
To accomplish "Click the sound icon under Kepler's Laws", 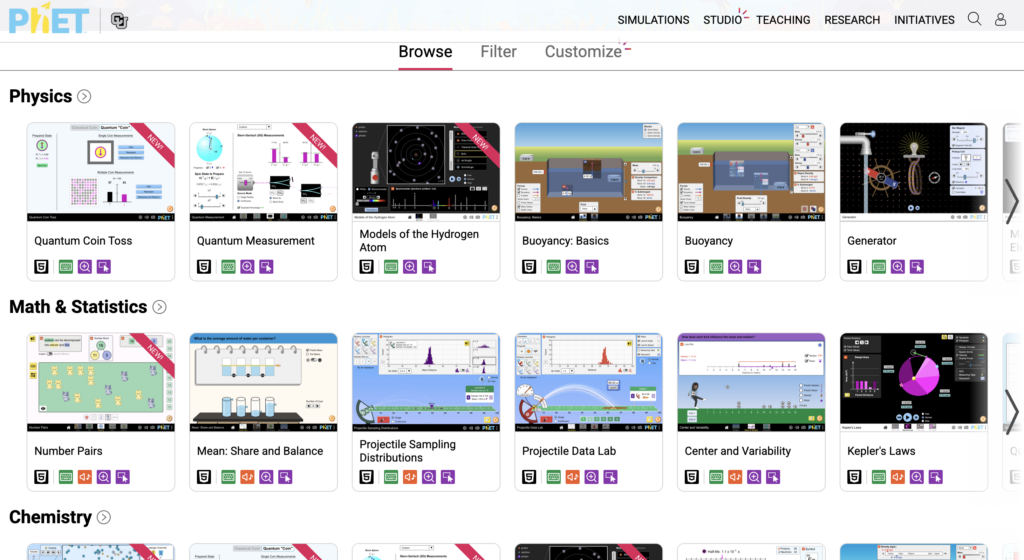I will click(x=898, y=477).
